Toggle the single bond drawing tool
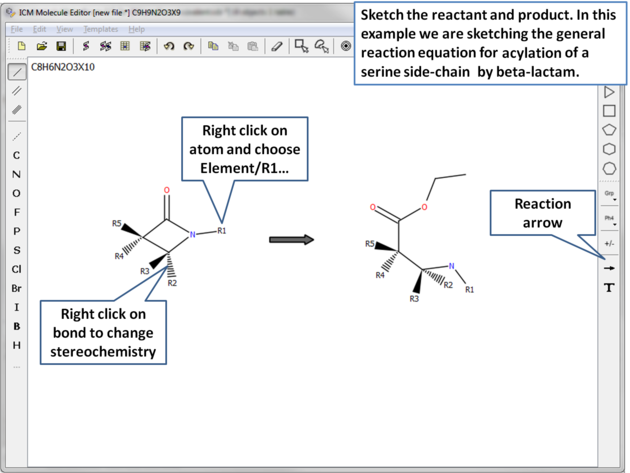Image resolution: width=630 pixels, height=473 pixels. point(17,72)
